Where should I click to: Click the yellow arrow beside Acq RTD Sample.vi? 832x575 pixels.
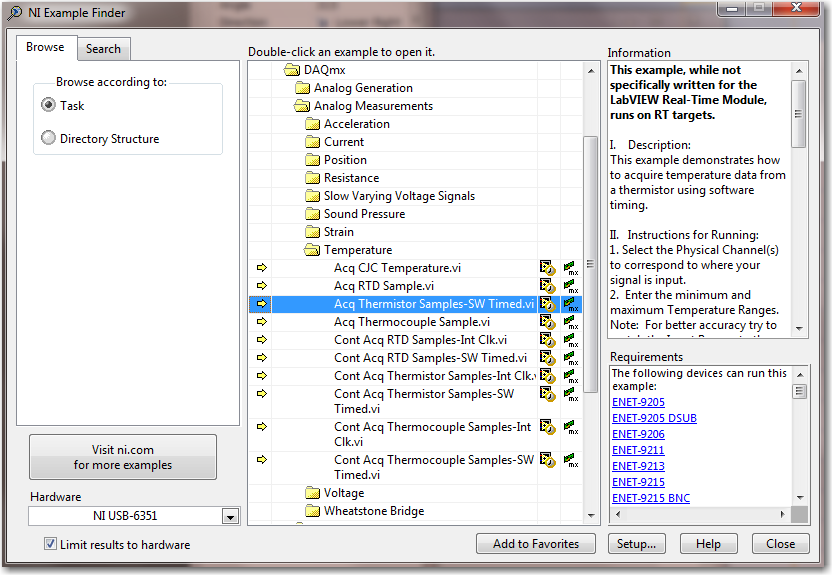tap(262, 286)
